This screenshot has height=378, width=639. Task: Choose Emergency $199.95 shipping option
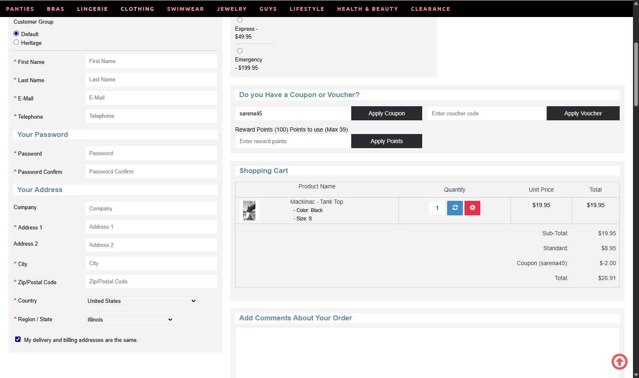tap(240, 51)
